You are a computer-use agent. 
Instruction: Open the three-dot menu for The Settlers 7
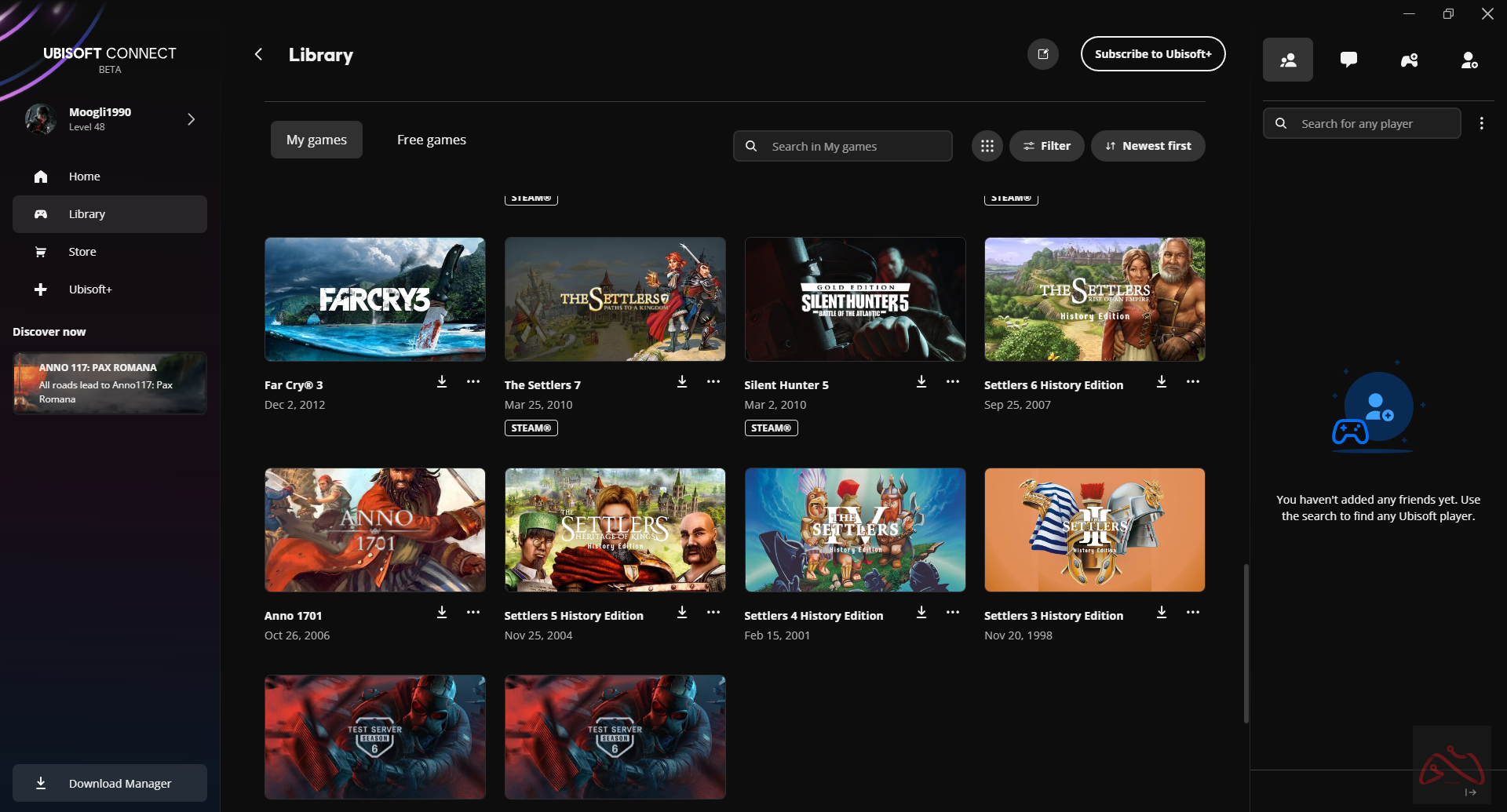713,381
